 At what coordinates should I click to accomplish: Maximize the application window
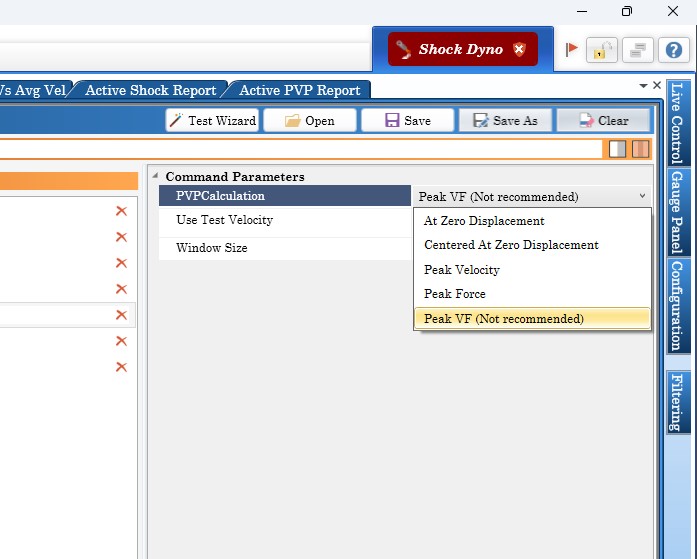tap(627, 11)
